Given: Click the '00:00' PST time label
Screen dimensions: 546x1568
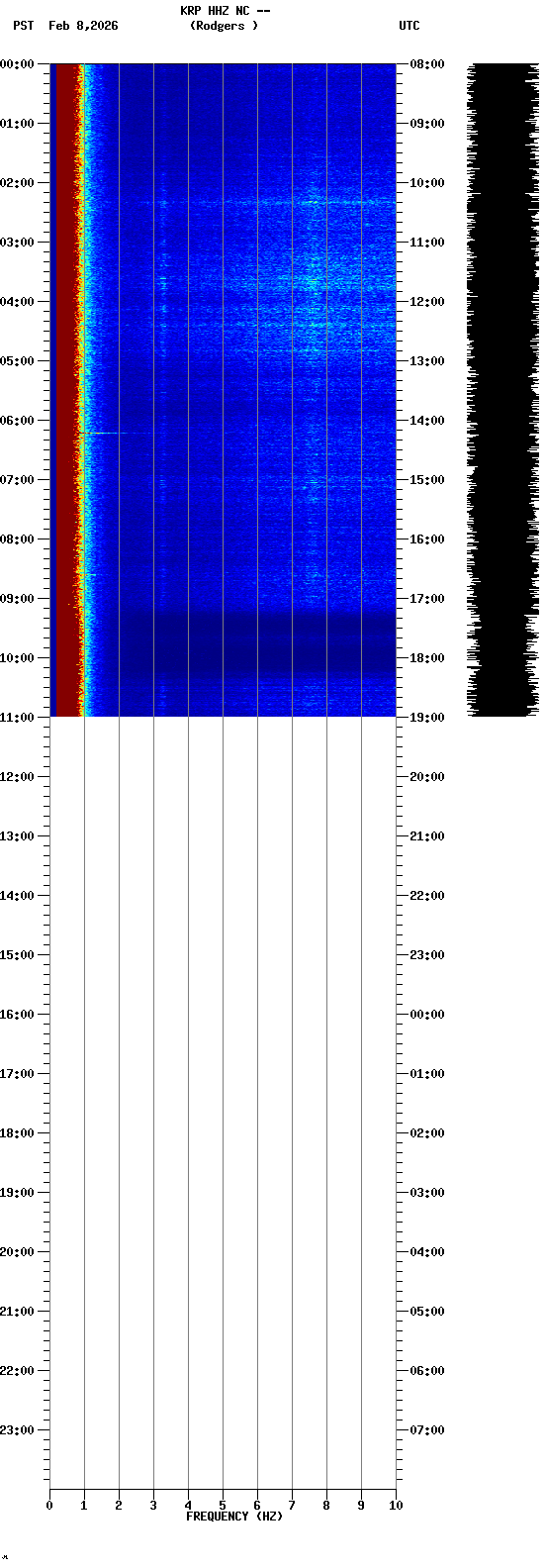Looking at the screenshot, I should 17,64.
